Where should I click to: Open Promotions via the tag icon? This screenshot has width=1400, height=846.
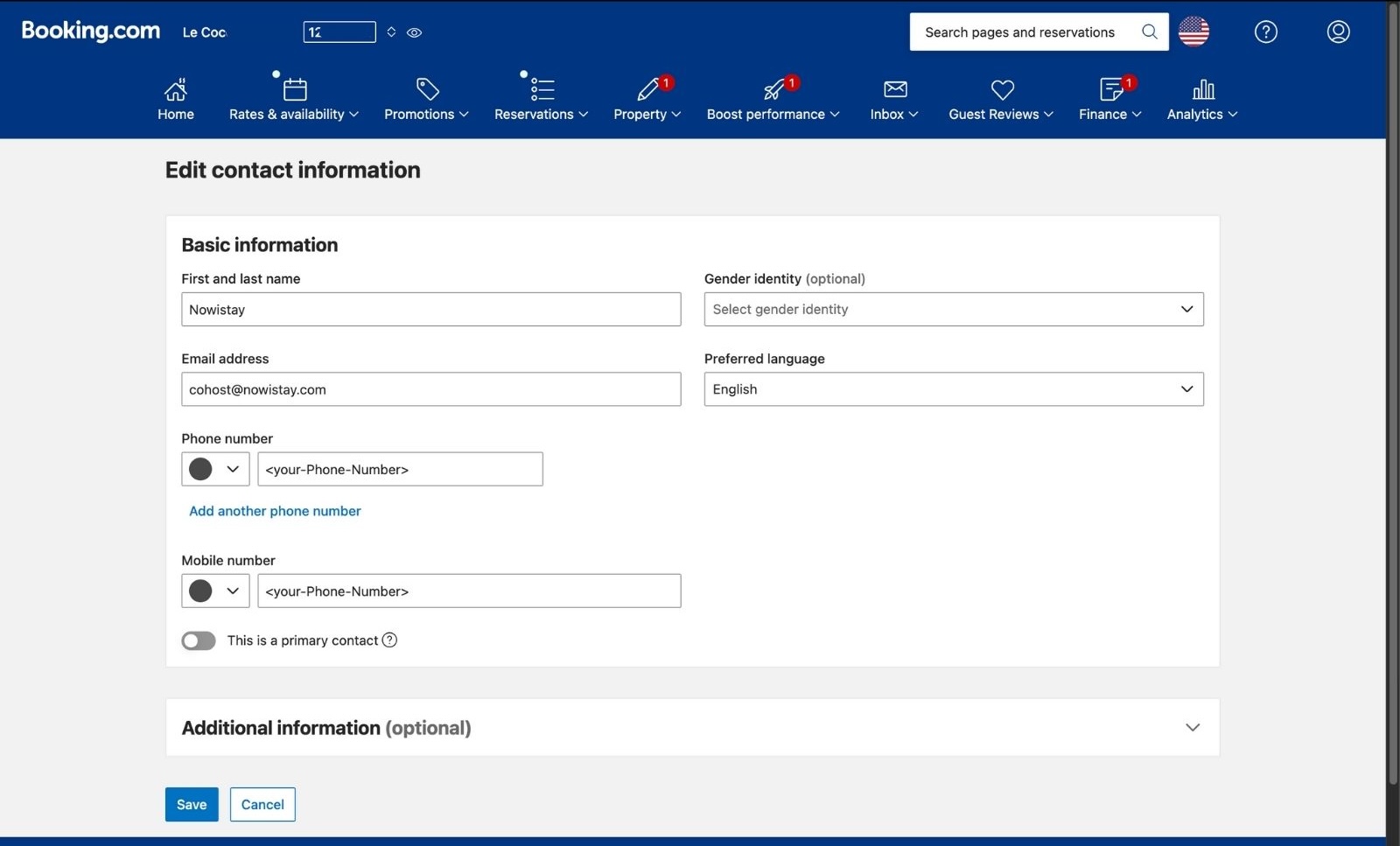point(427,89)
